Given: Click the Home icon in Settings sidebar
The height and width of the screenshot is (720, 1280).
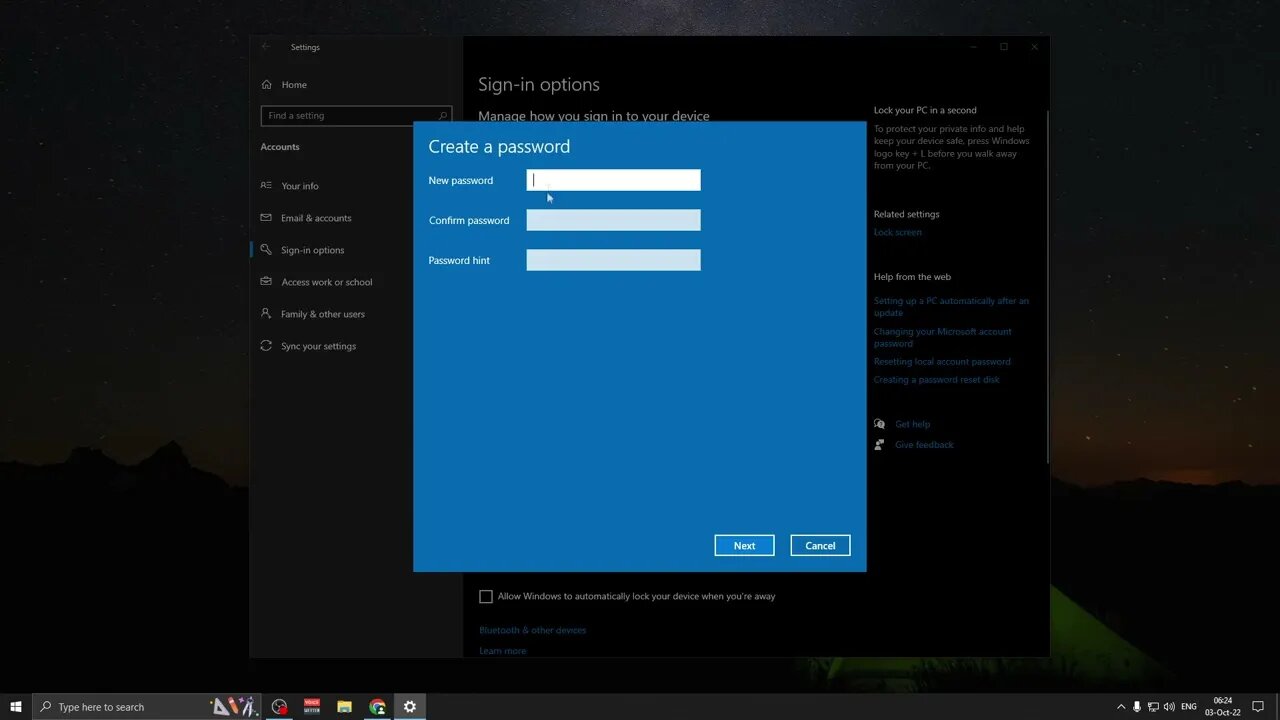Looking at the screenshot, I should tap(266, 84).
